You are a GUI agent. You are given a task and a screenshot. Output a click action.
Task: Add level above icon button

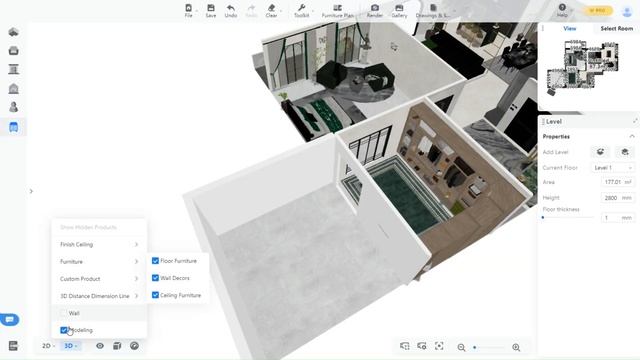point(600,152)
